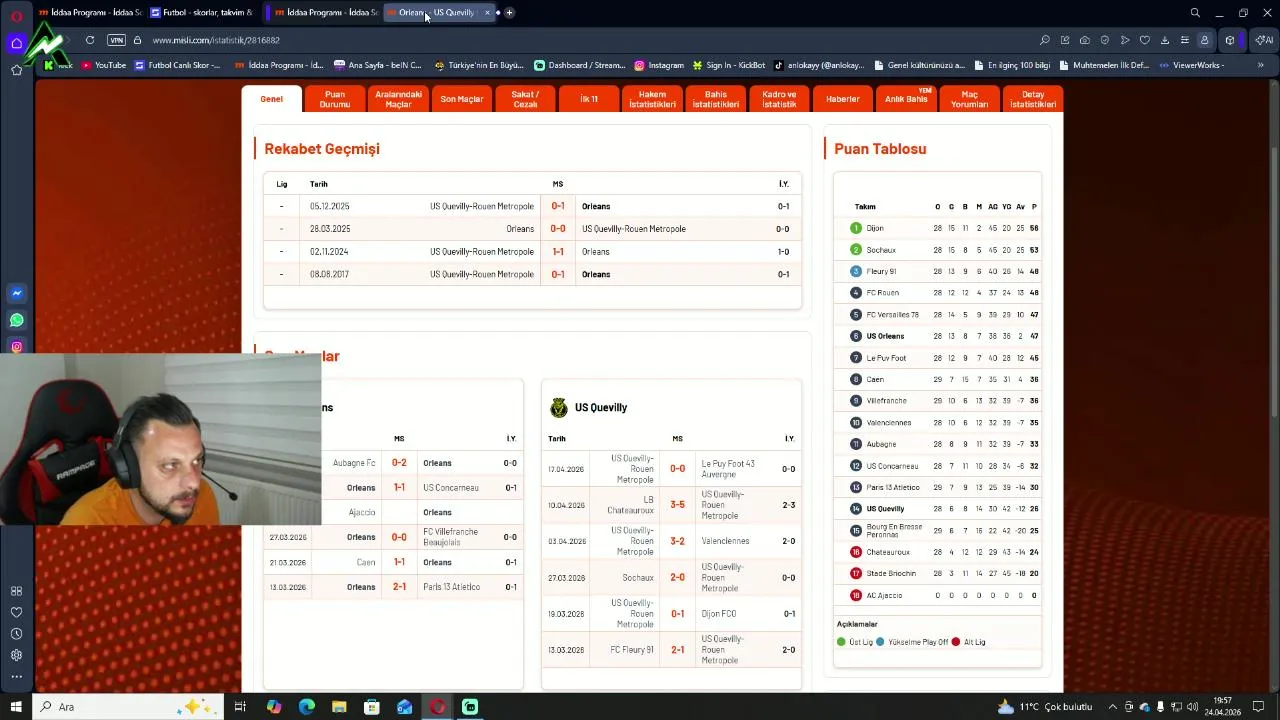The image size is (1280, 720).
Task: Select the Haberler tab
Action: click(843, 99)
